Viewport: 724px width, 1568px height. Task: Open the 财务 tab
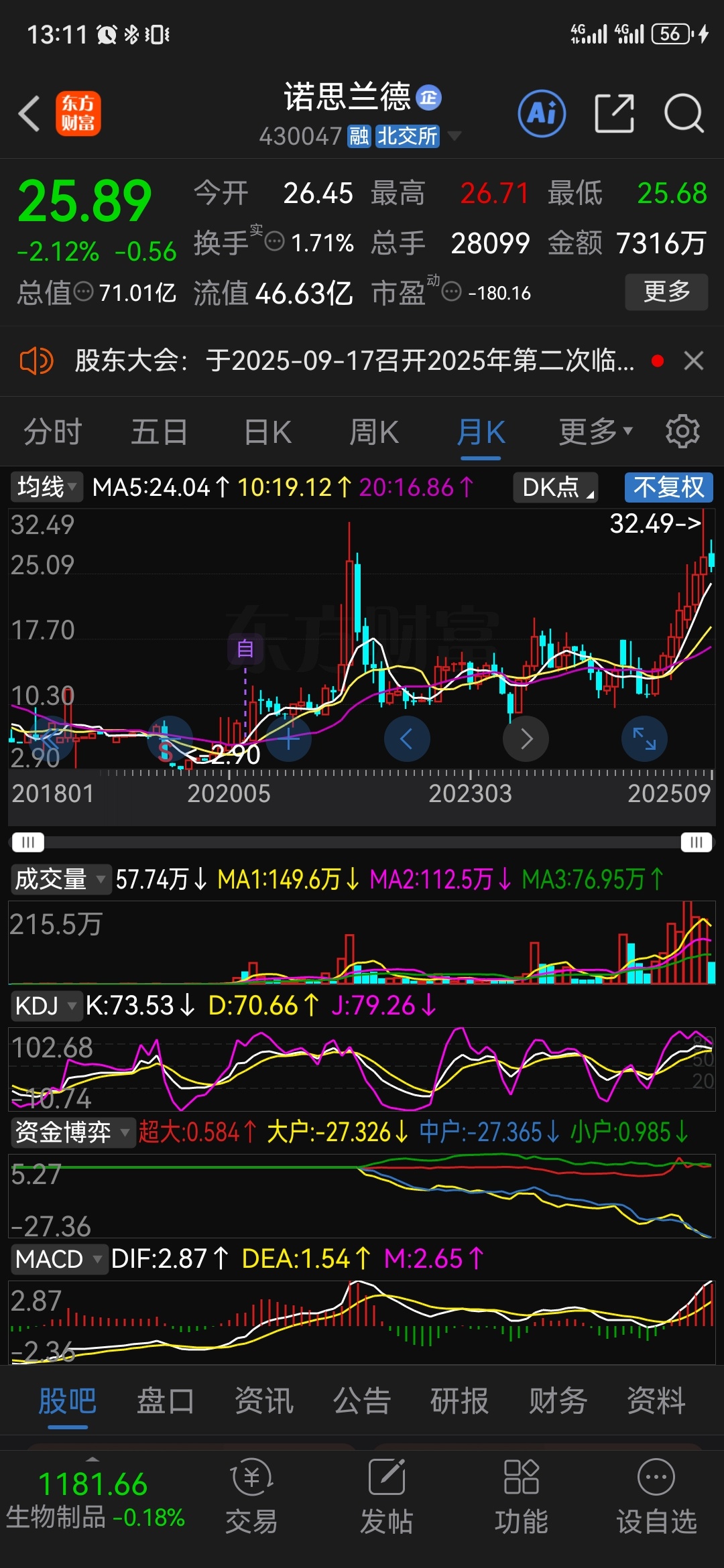(x=558, y=1401)
